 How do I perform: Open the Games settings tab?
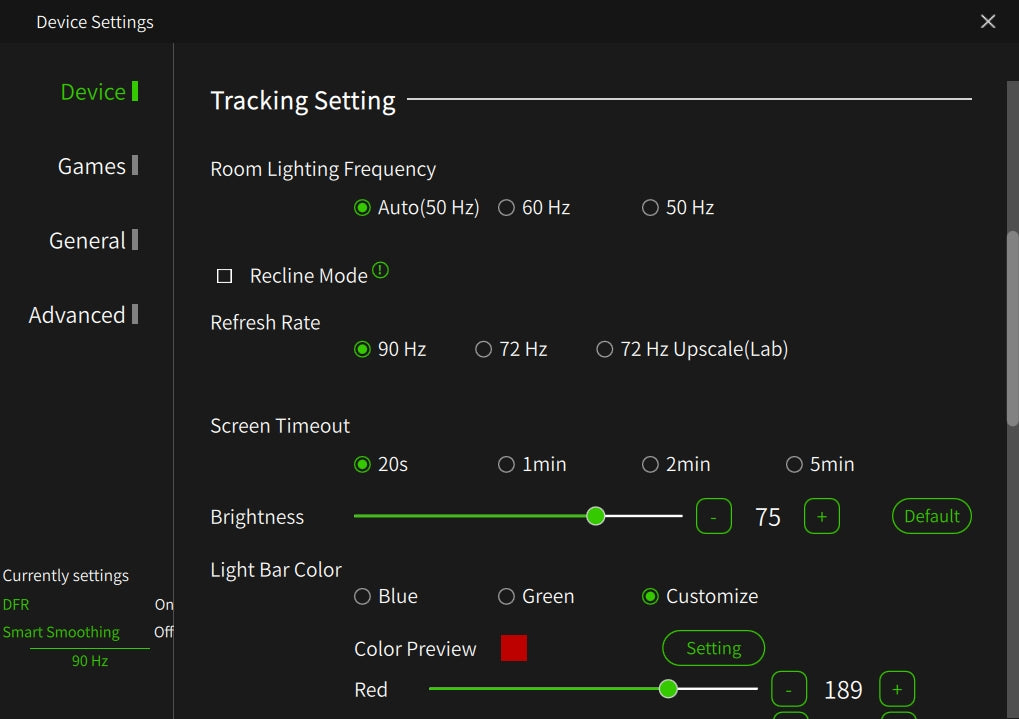tap(92, 166)
